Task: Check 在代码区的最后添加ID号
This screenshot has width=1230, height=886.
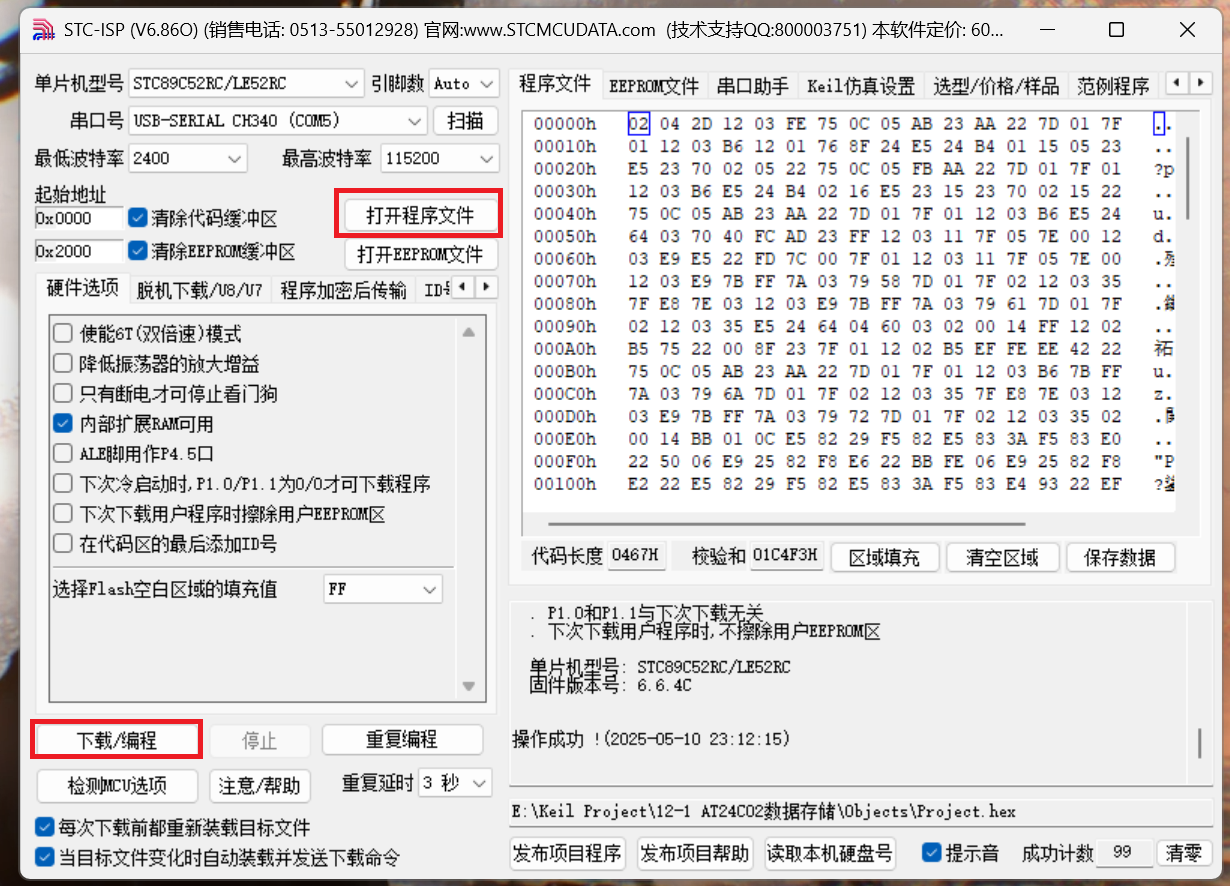Action: [x=63, y=544]
